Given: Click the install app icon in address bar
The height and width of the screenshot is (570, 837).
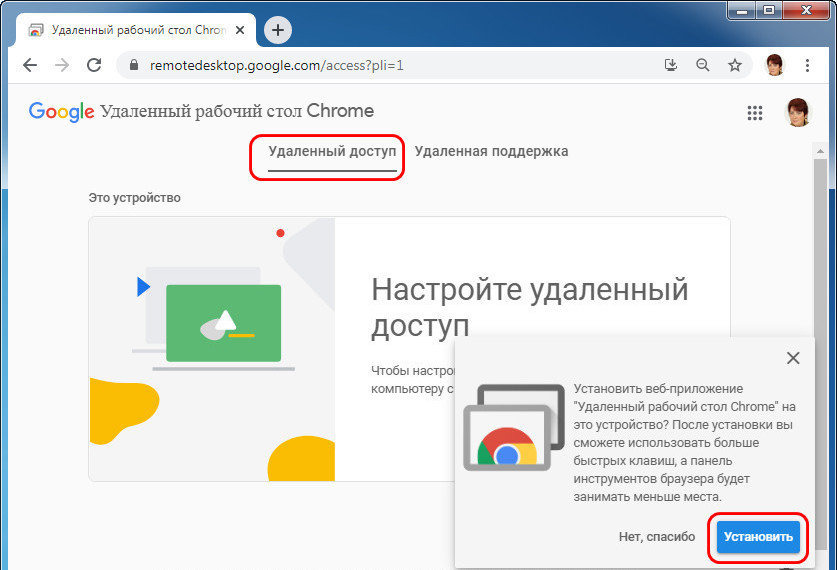Looking at the screenshot, I should (x=671, y=66).
